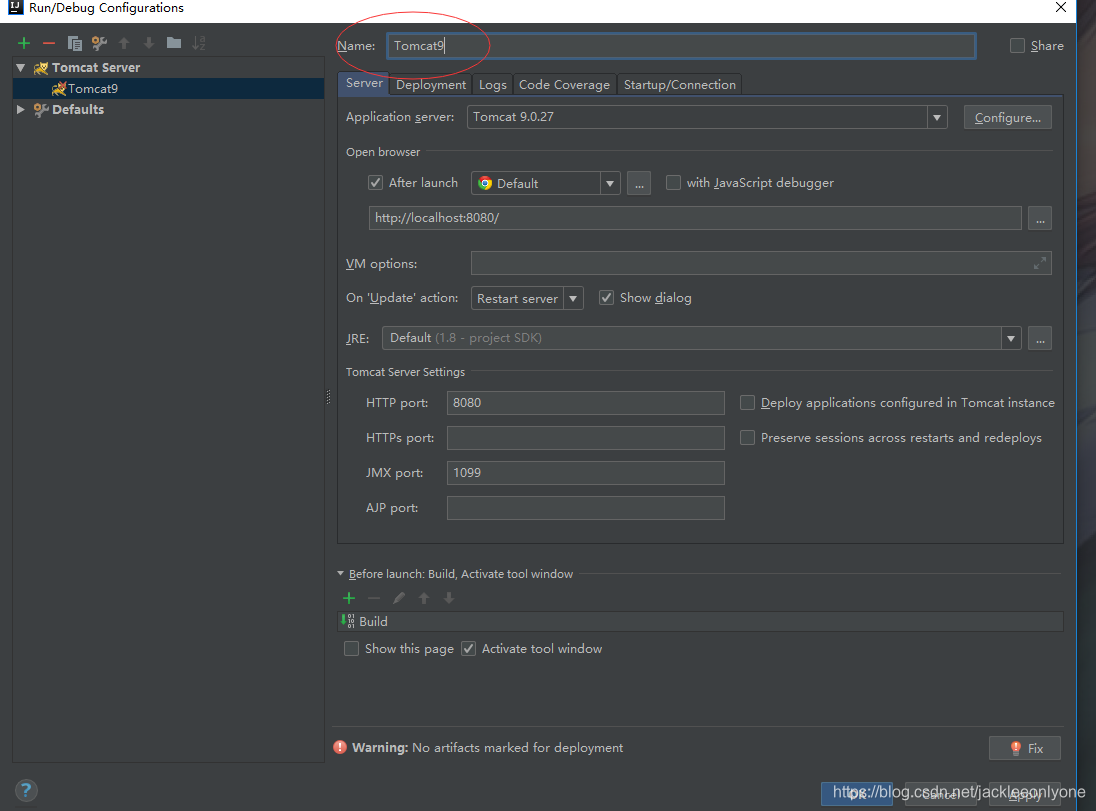This screenshot has height=811, width=1096.
Task: Open JRE dropdown arrow
Action: [1011, 338]
